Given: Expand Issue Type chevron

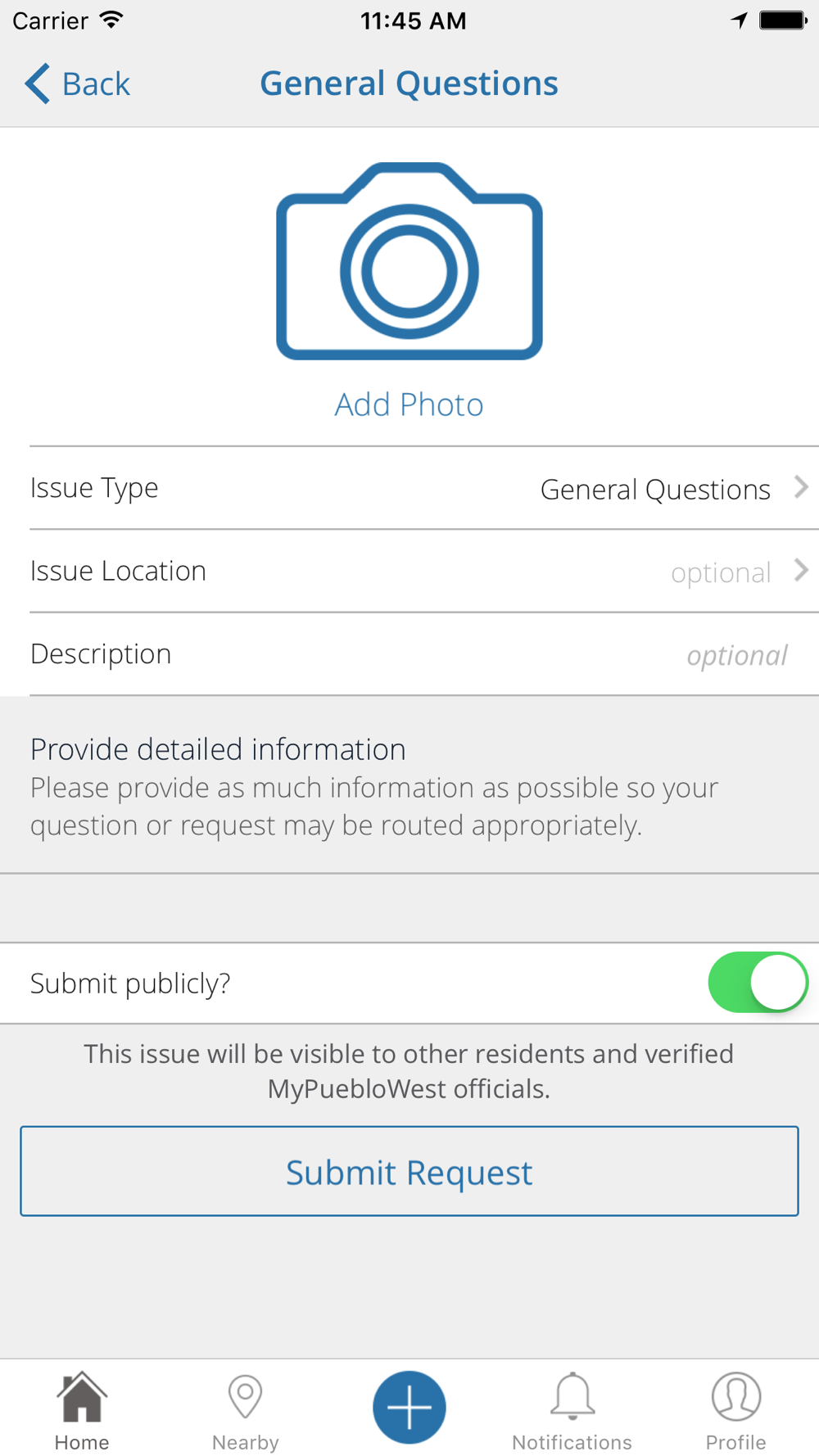Looking at the screenshot, I should (801, 487).
